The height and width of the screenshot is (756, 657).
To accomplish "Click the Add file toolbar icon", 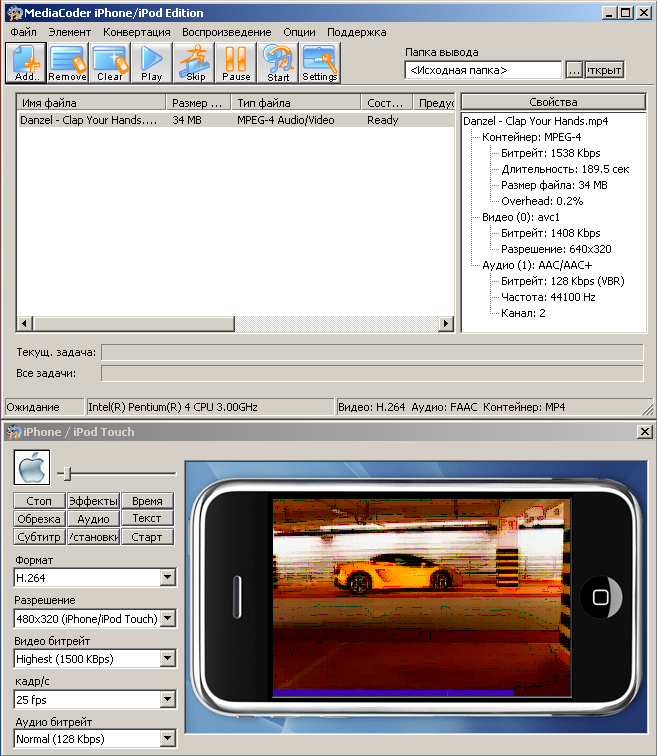I will pyautogui.click(x=26, y=62).
